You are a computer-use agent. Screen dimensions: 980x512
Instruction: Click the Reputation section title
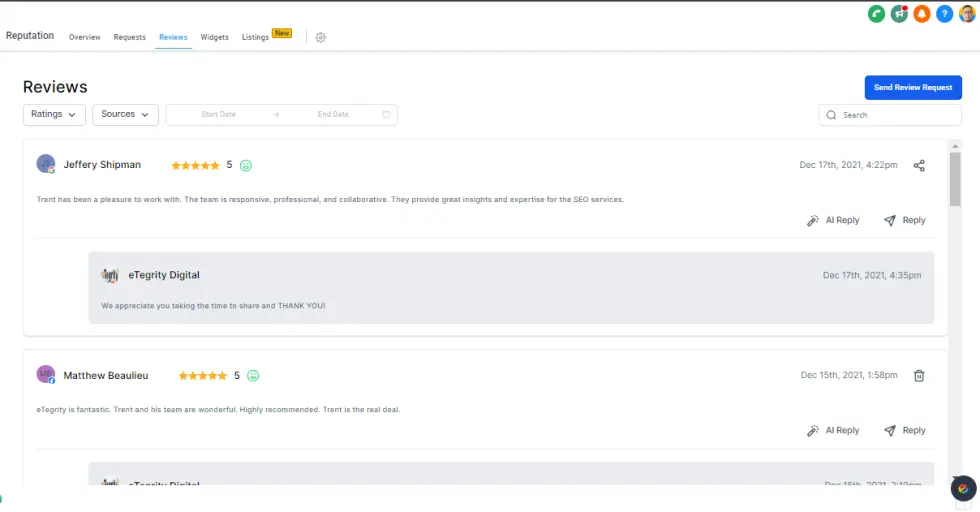[30, 36]
